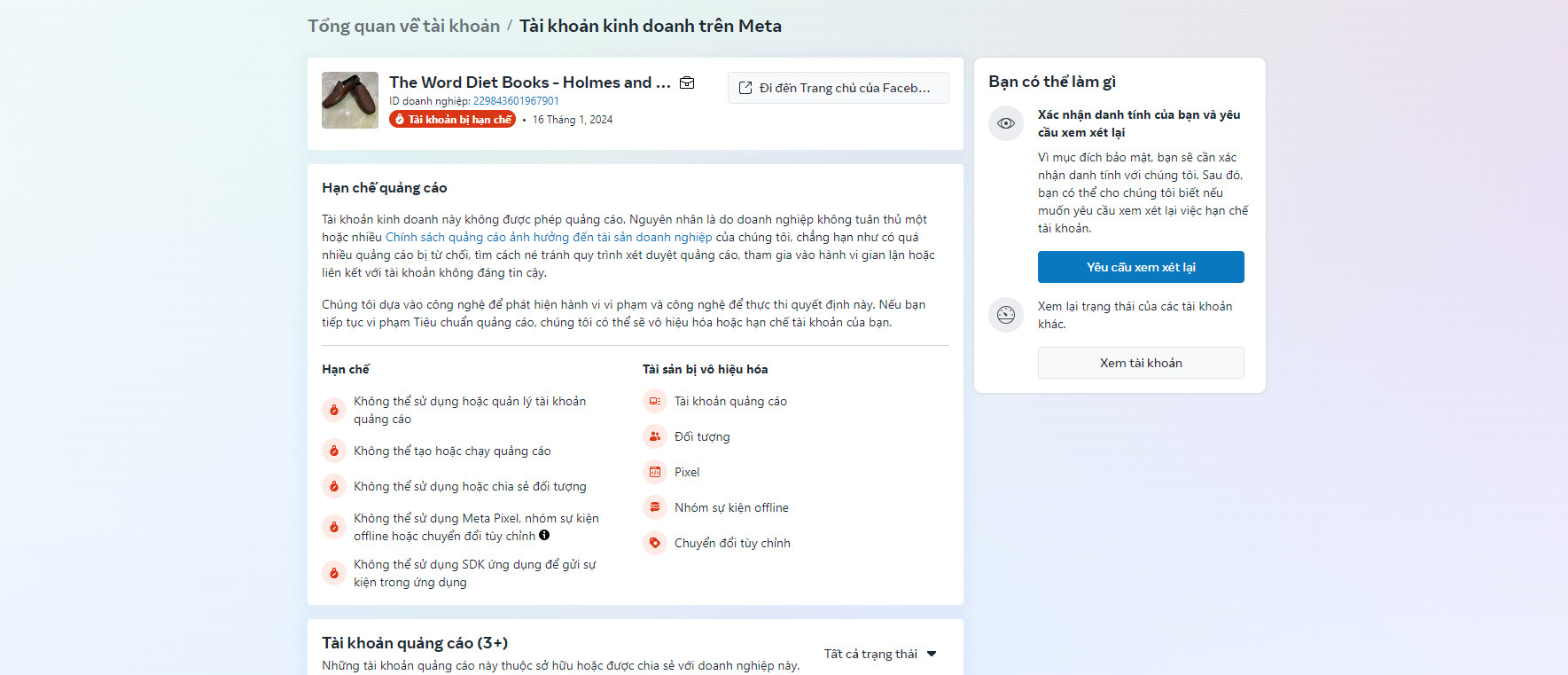The image size is (1568, 675).
Task: Click the '16 Tháng 1, 2024' date
Action: pyautogui.click(x=573, y=120)
